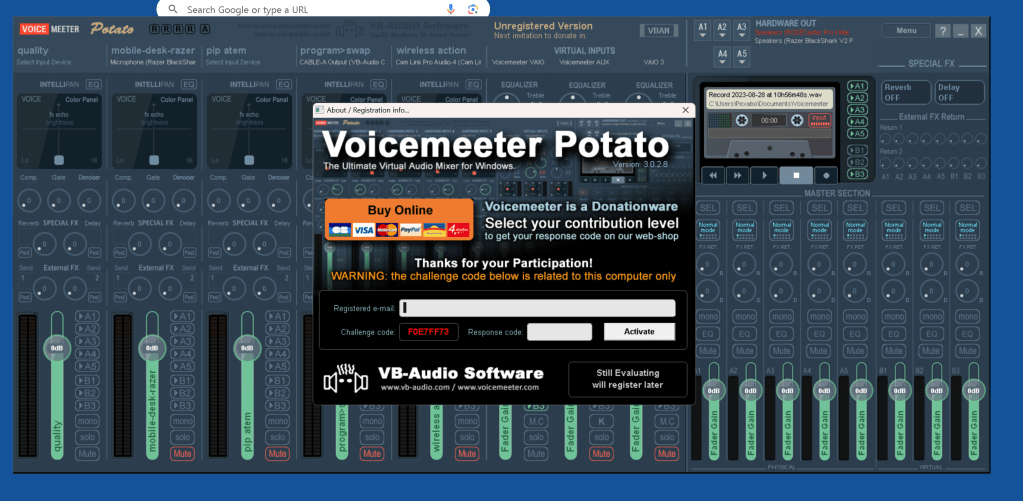This screenshot has width=1023, height=501.
Task: Unmute the mobile-desk-razer strip
Action: point(183,453)
